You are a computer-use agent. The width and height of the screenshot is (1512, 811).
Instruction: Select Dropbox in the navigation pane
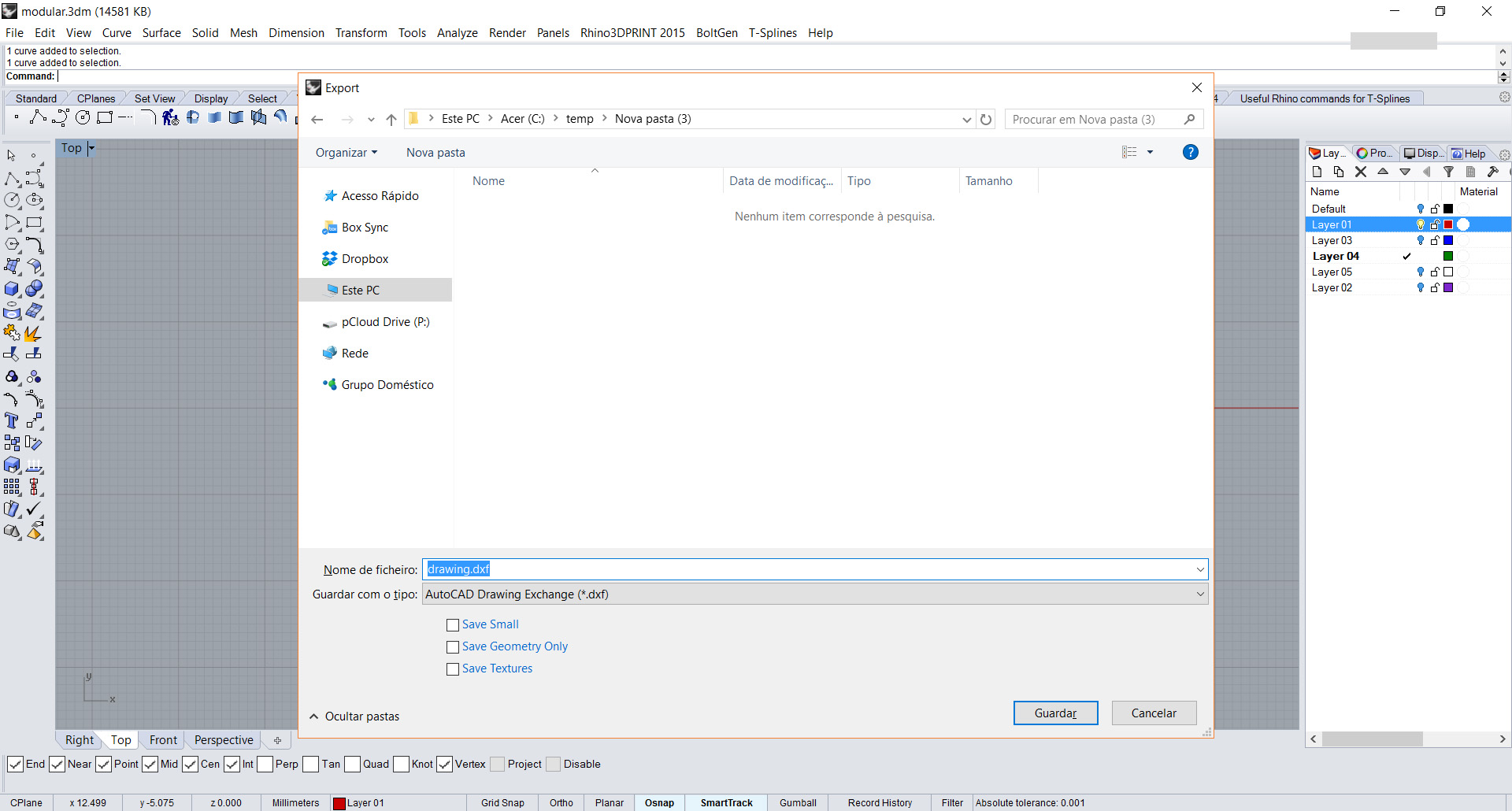(x=365, y=259)
